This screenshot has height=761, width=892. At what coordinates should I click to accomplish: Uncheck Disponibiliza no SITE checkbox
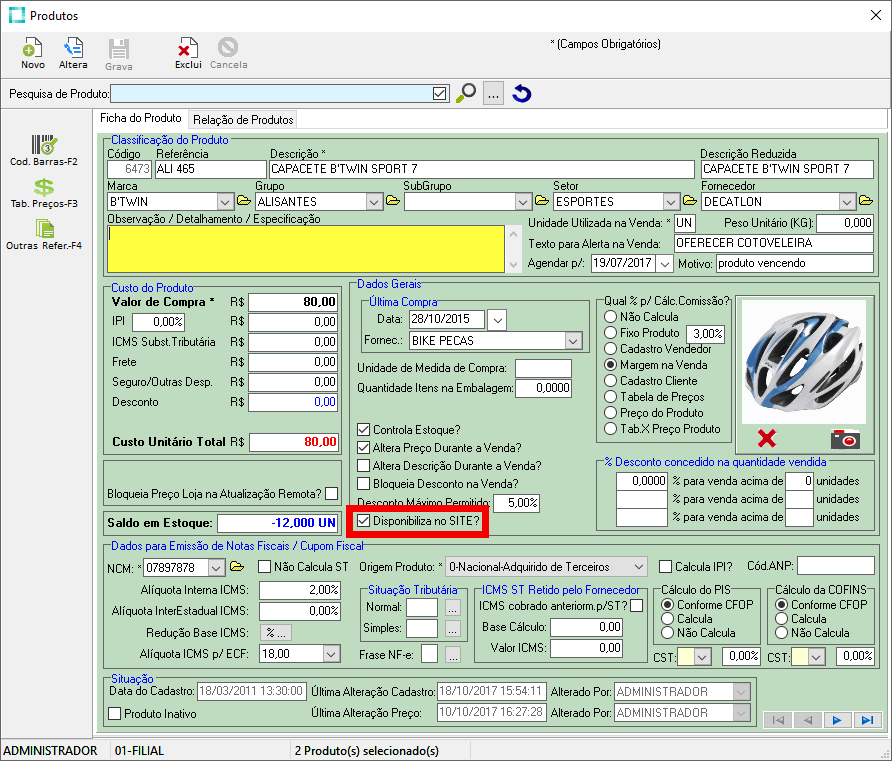364,521
